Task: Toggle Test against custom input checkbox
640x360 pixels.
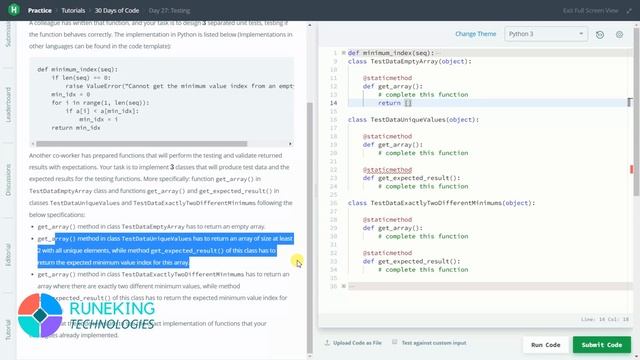Action: (x=394, y=342)
